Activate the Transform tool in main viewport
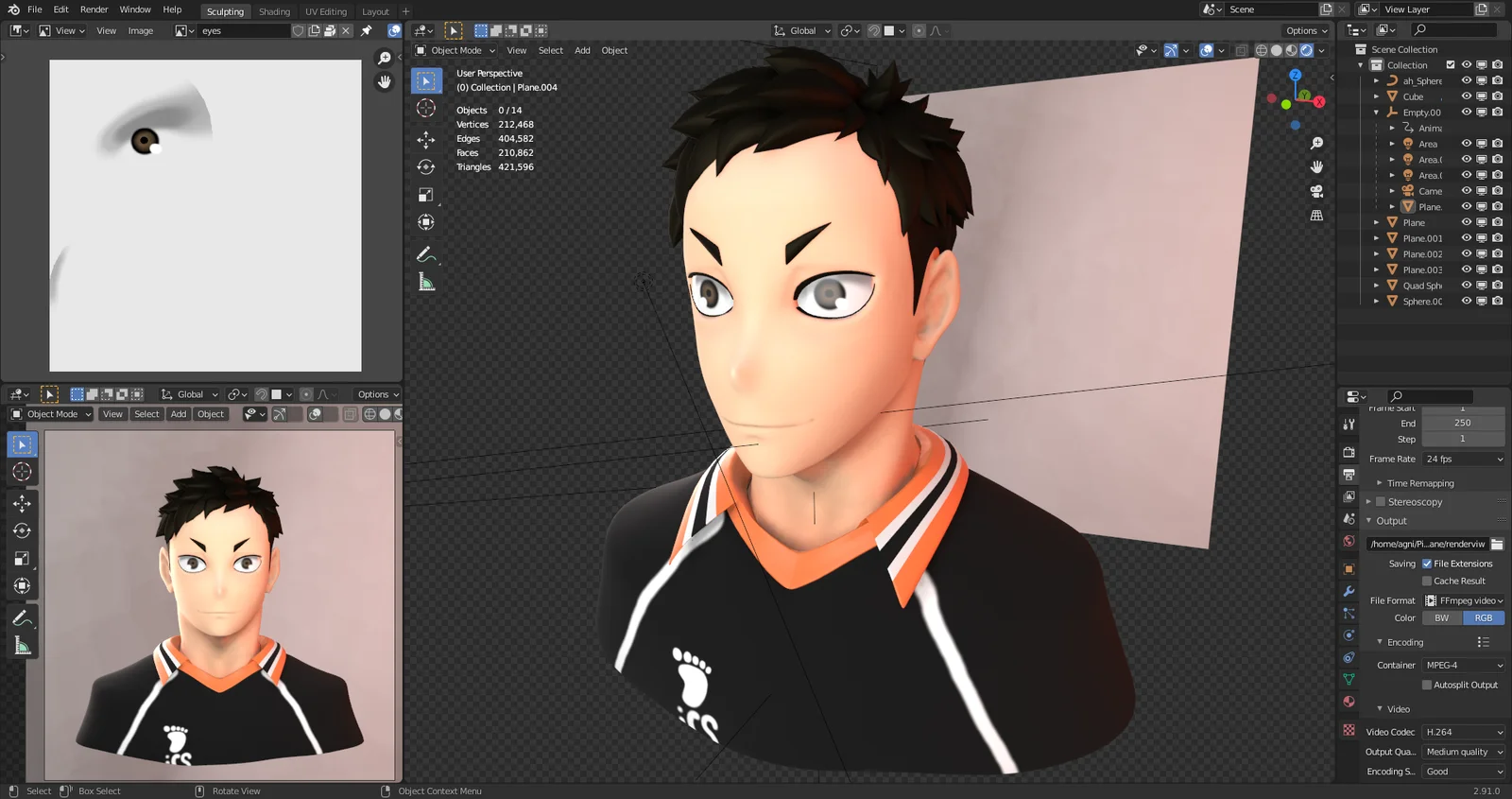1512x799 pixels. (x=426, y=222)
